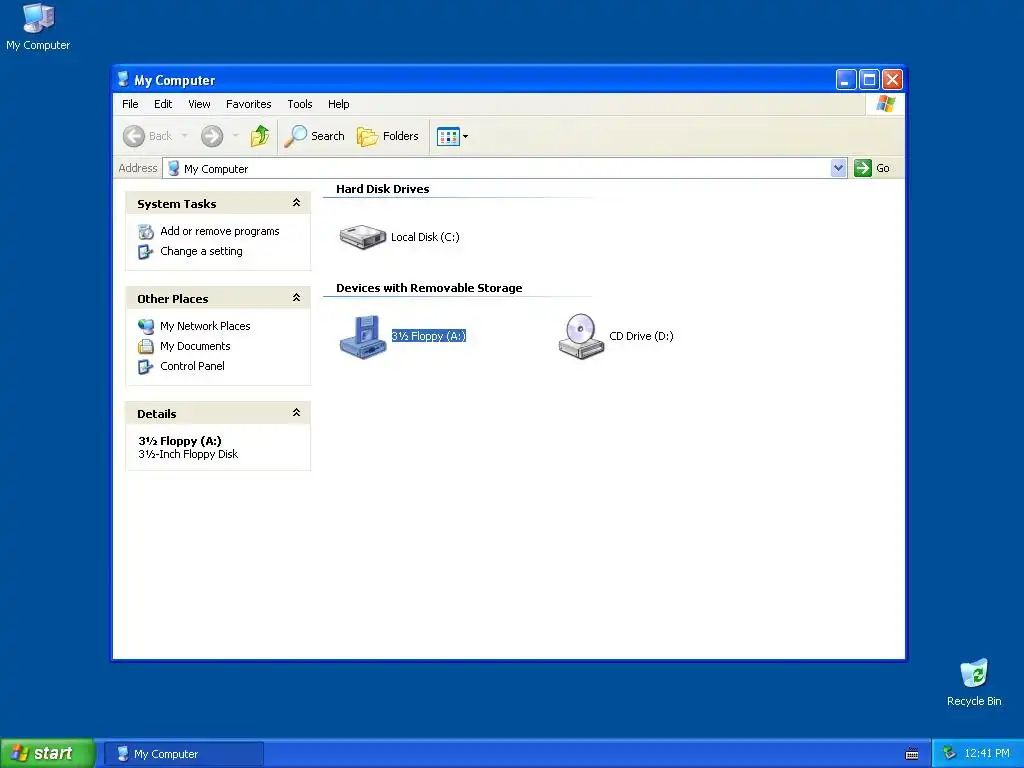1024x768 pixels.
Task: Toggle the Folders pane button
Action: pos(388,136)
